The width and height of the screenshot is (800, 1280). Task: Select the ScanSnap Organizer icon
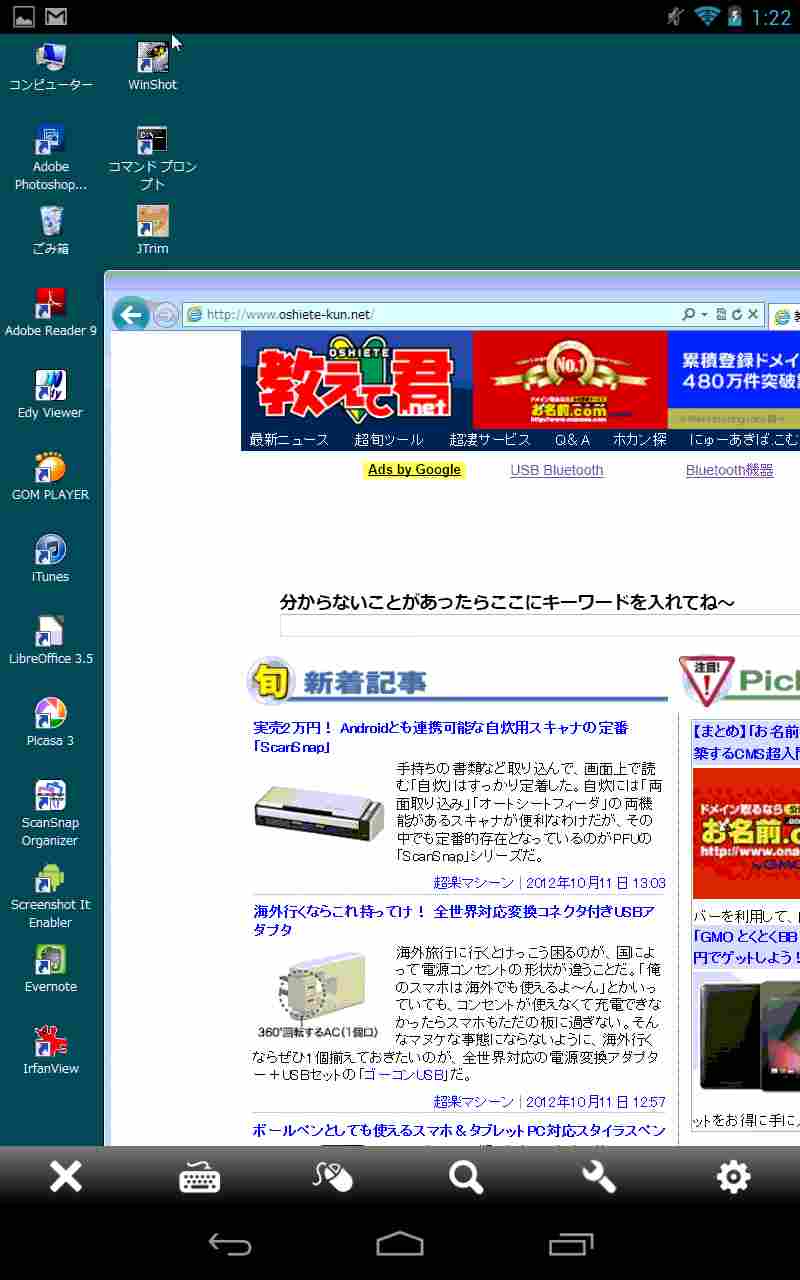51,814
